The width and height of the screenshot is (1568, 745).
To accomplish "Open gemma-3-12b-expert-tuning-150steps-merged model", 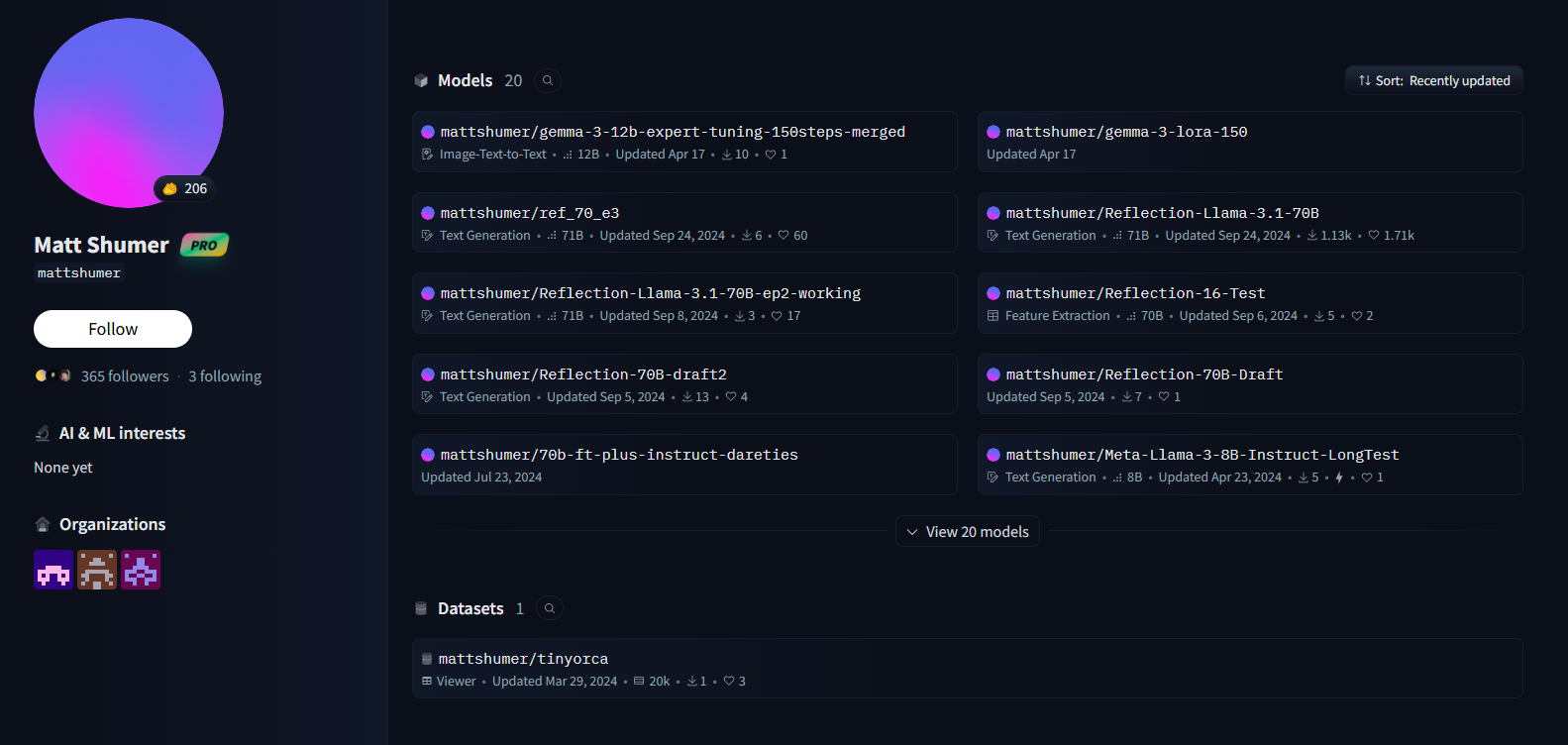I will pos(684,142).
